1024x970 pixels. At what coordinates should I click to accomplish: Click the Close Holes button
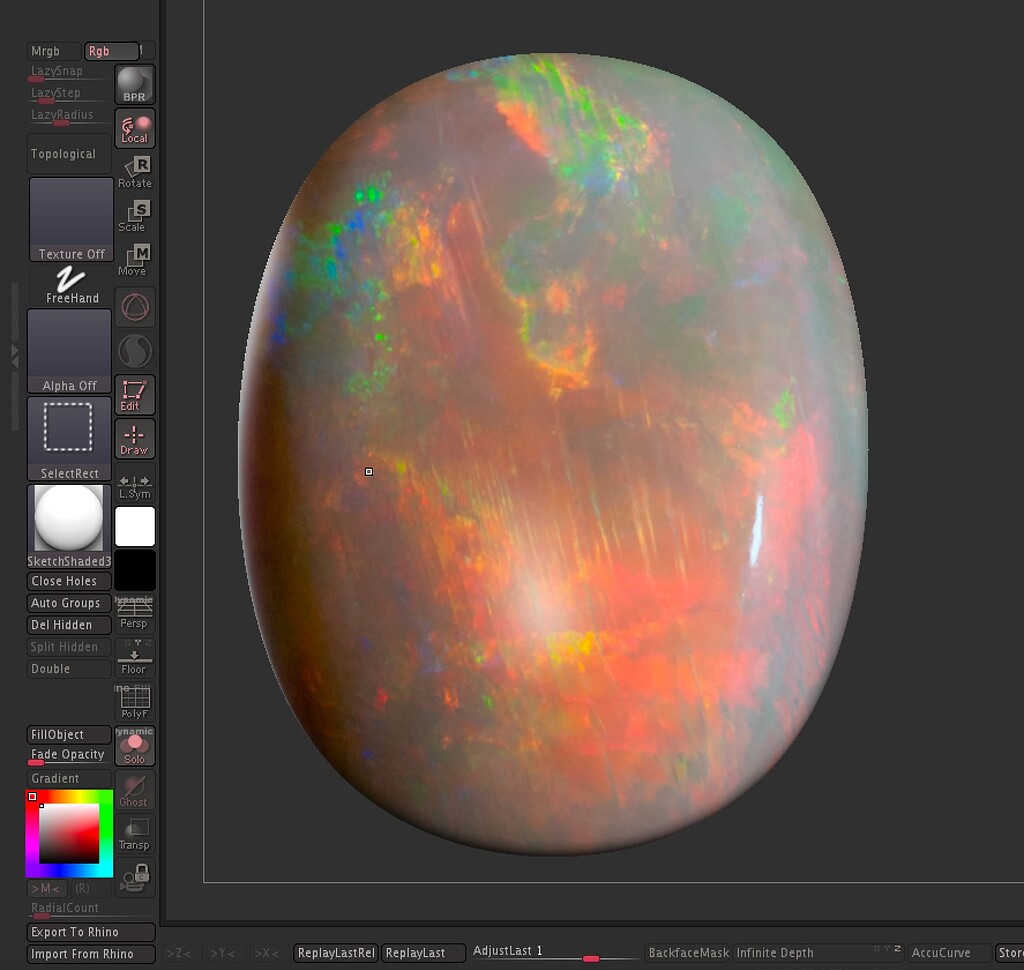pos(68,581)
